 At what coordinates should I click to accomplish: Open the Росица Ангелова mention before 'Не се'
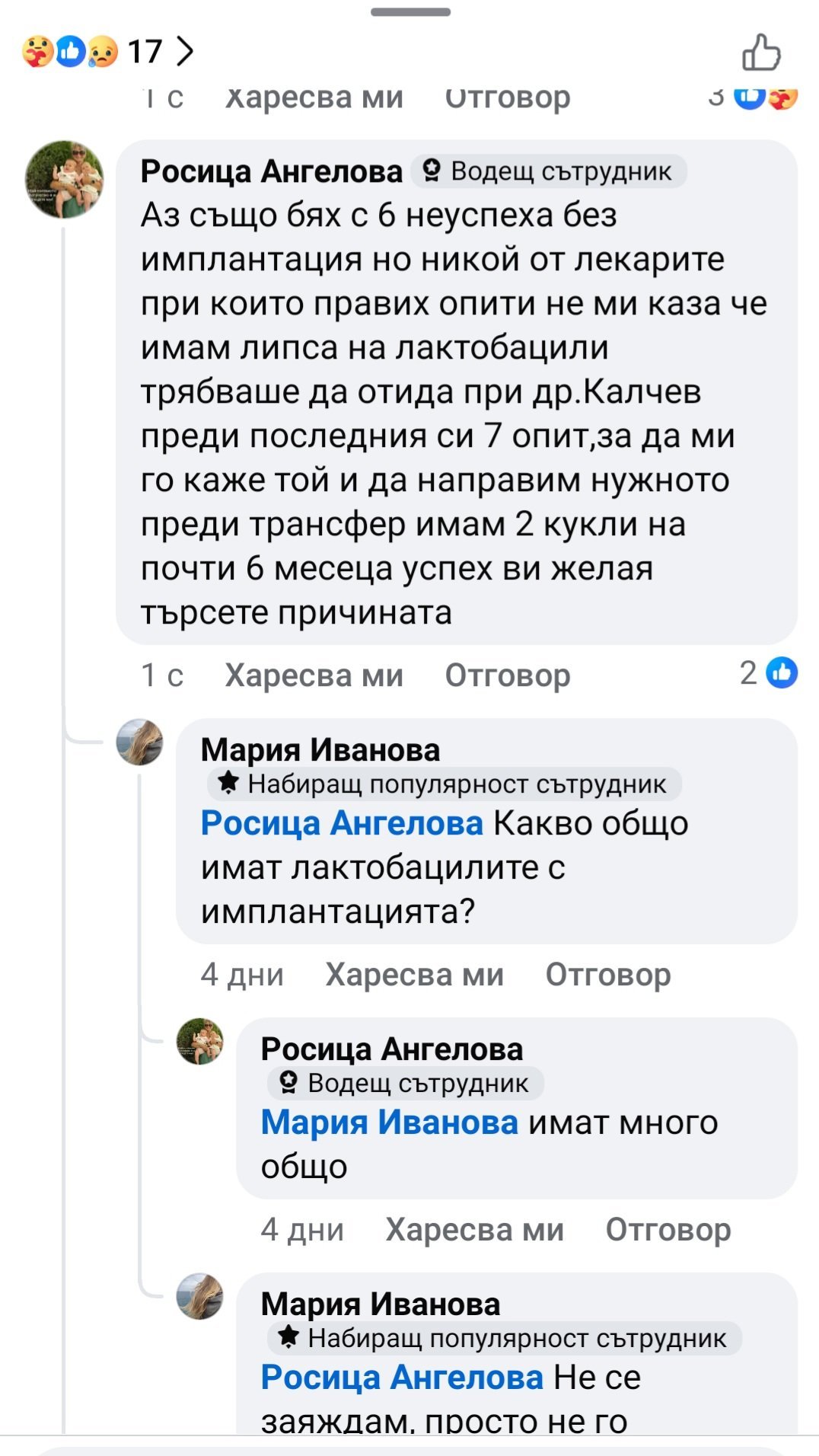coord(402,1378)
